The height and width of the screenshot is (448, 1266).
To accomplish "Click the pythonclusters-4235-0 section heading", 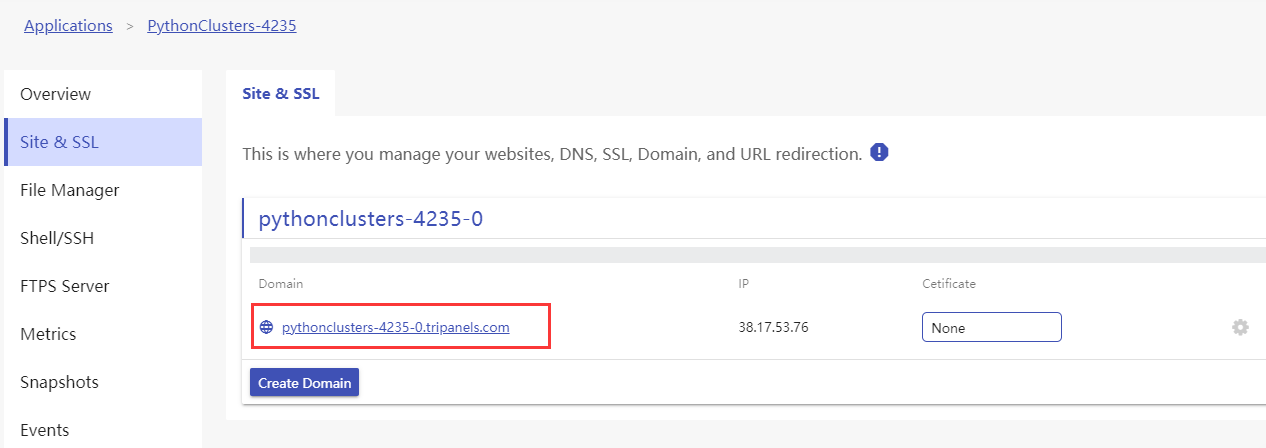I will point(371,219).
